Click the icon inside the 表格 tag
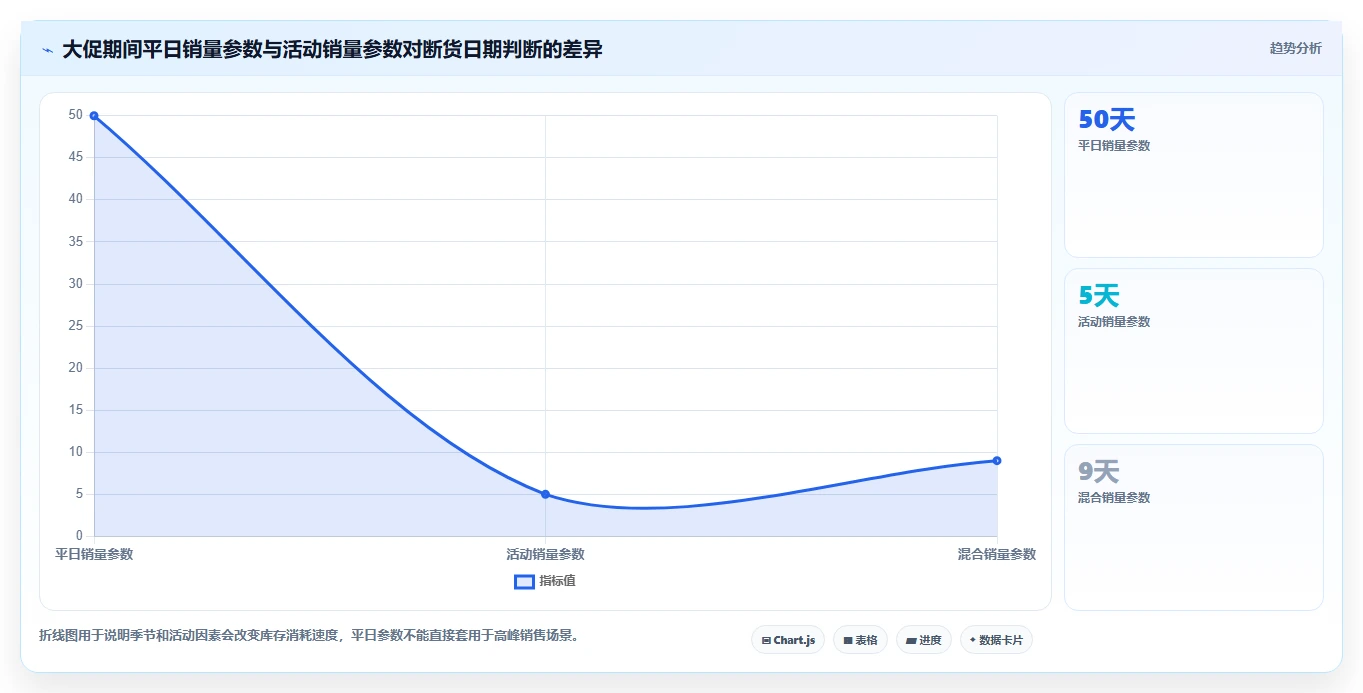1363x693 pixels. tap(848, 640)
